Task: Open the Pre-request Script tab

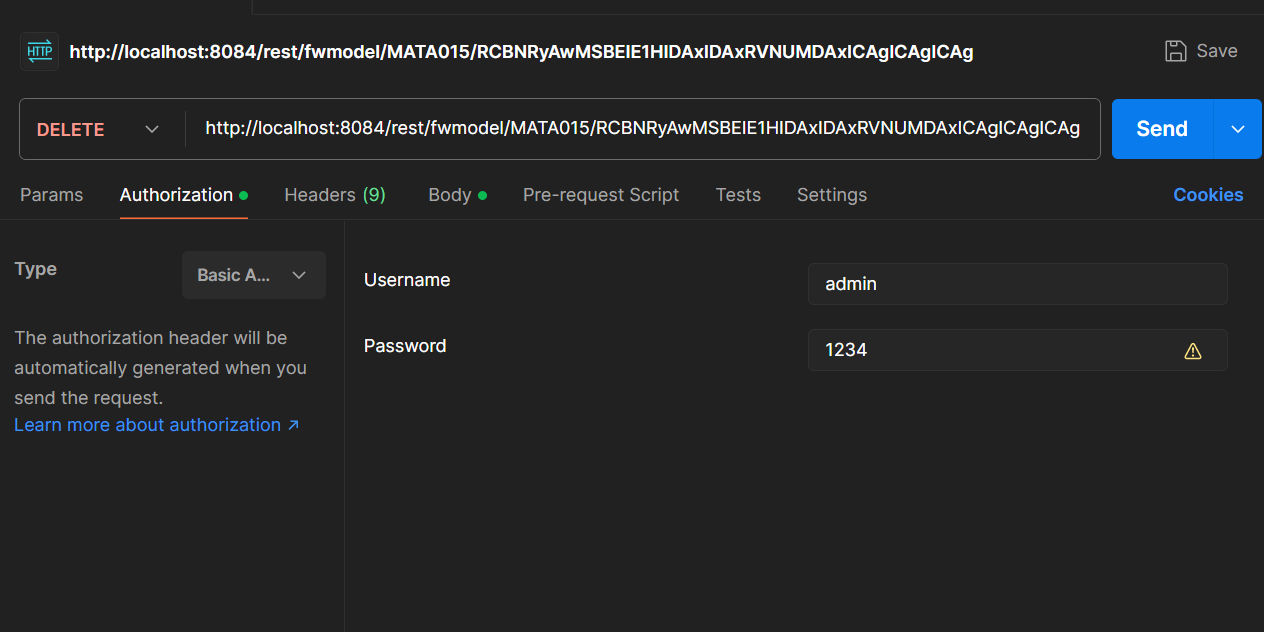Action: tap(600, 195)
